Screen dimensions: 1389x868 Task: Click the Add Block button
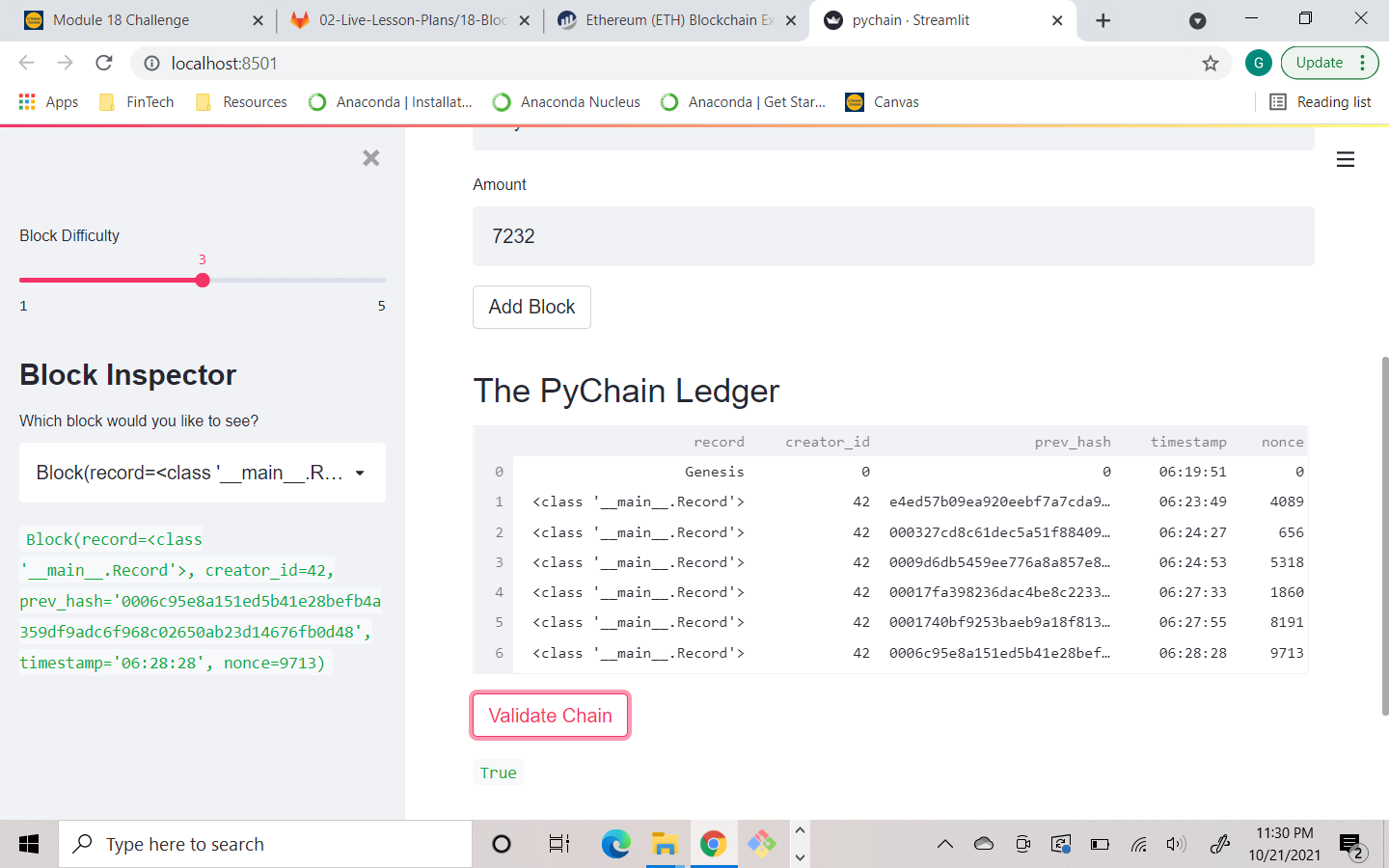[531, 307]
